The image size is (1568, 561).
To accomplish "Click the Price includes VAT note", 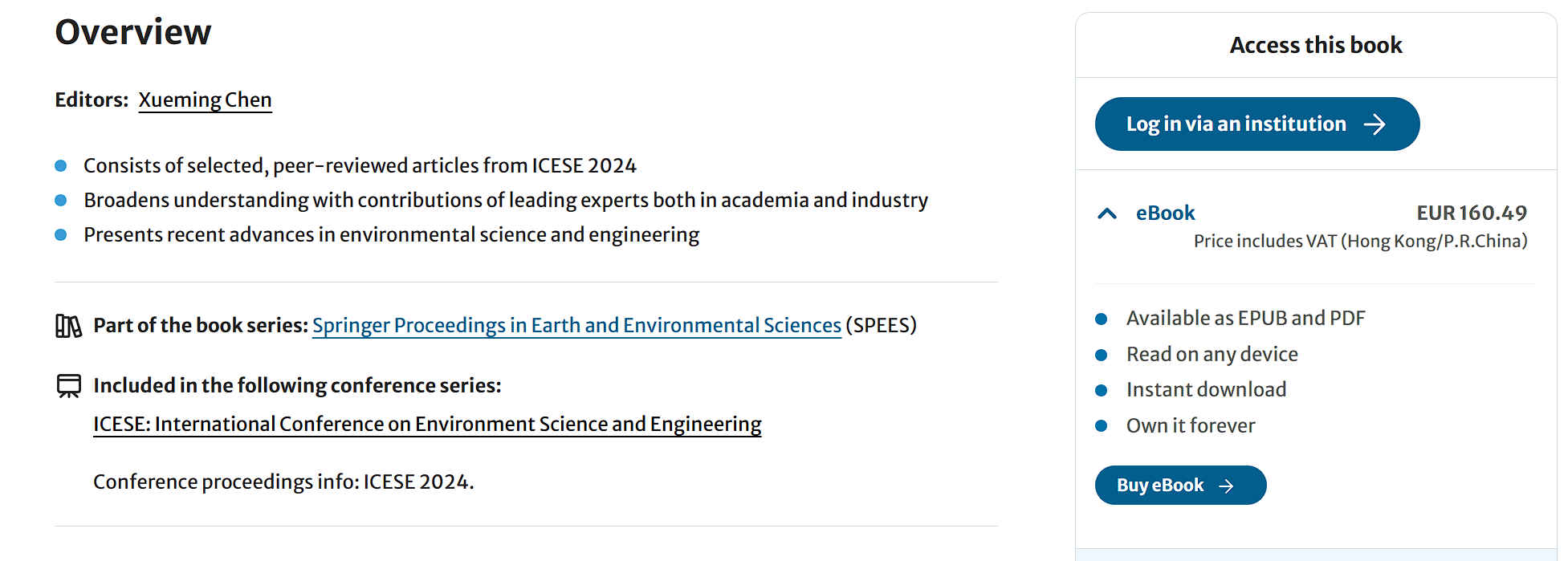I will [x=1360, y=242].
